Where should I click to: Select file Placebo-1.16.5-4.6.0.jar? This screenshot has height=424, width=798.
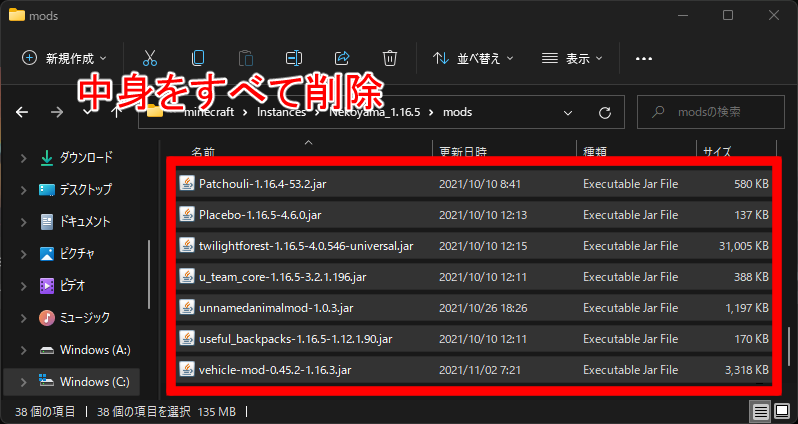pos(474,215)
